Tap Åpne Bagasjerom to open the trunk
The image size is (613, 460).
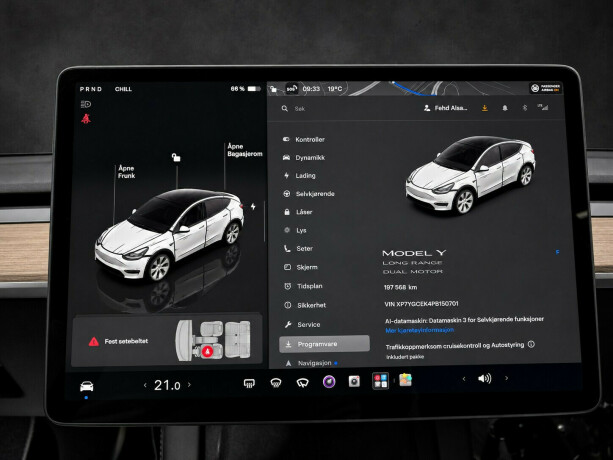click(245, 150)
